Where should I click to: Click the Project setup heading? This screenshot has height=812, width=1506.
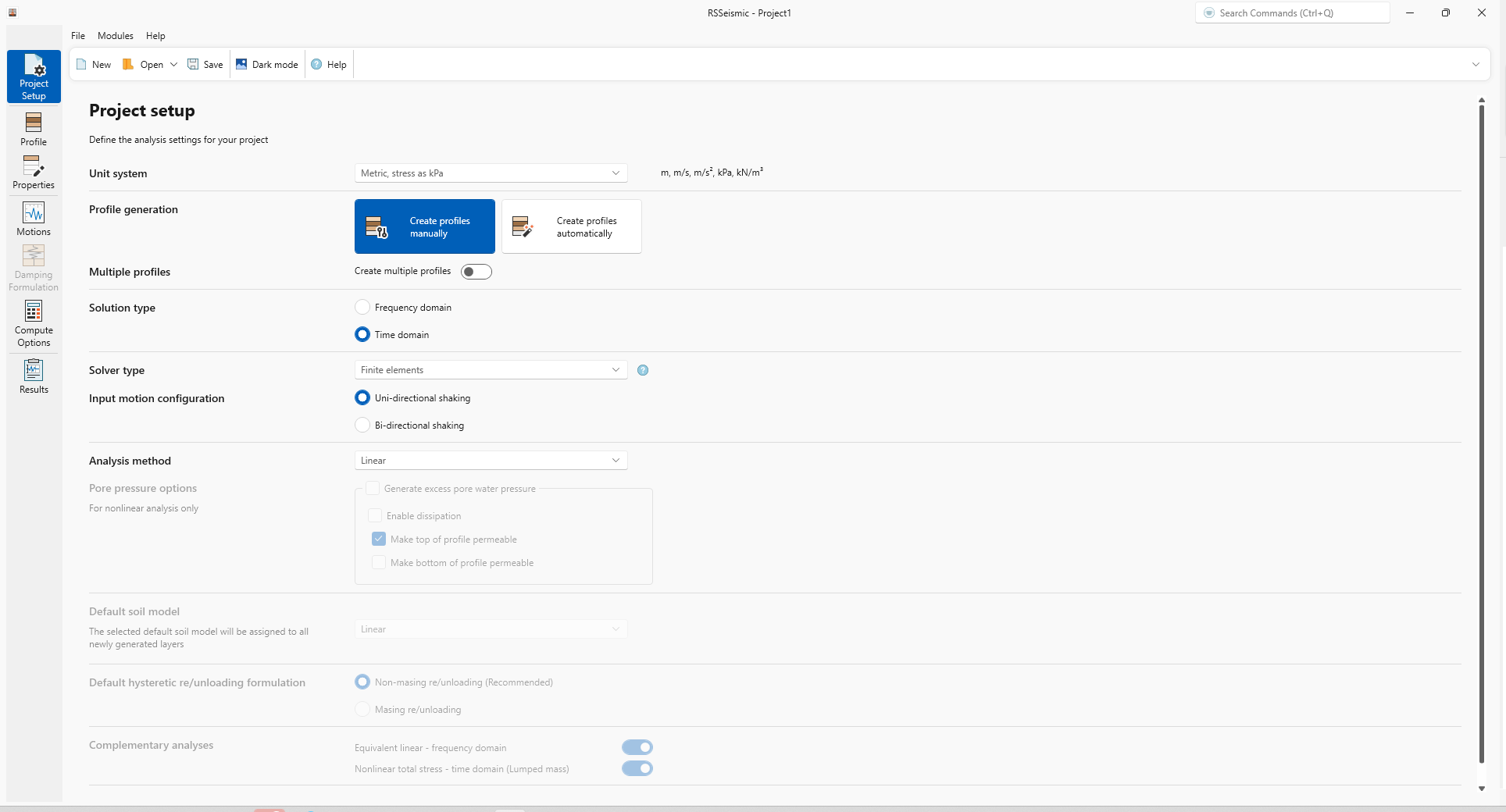click(142, 111)
